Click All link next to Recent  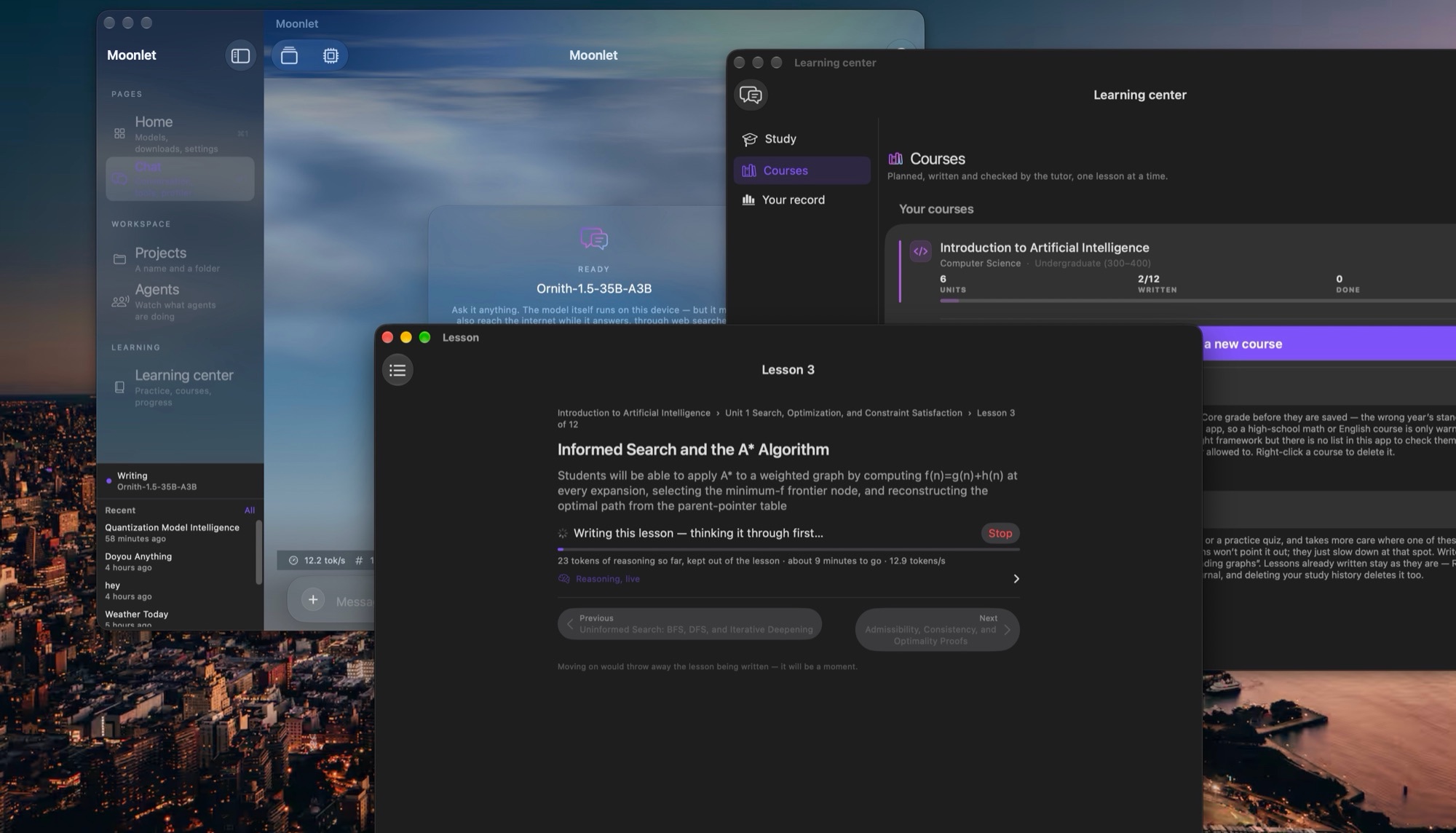(x=250, y=510)
